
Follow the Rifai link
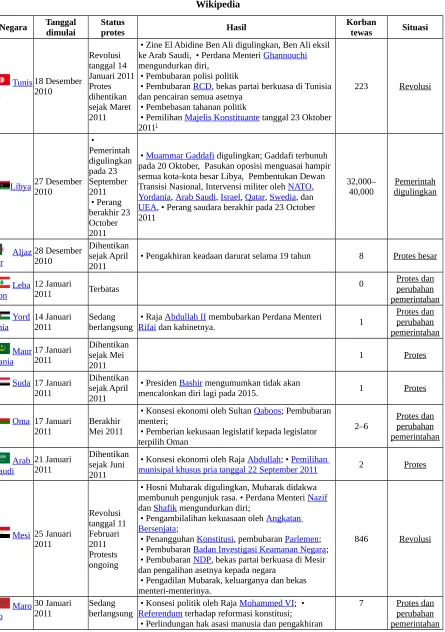click(147, 327)
